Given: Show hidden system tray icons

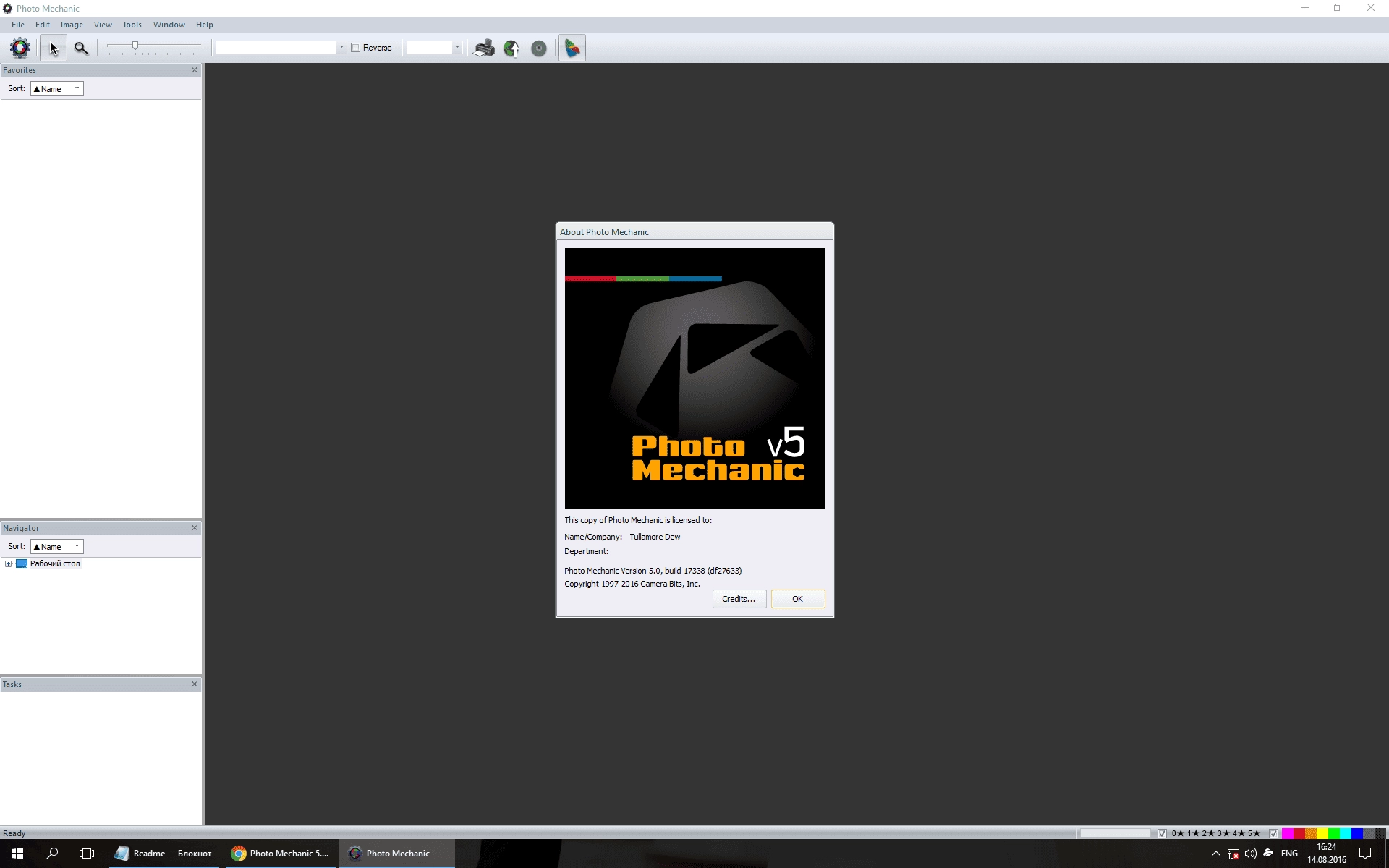Looking at the screenshot, I should point(1215,854).
